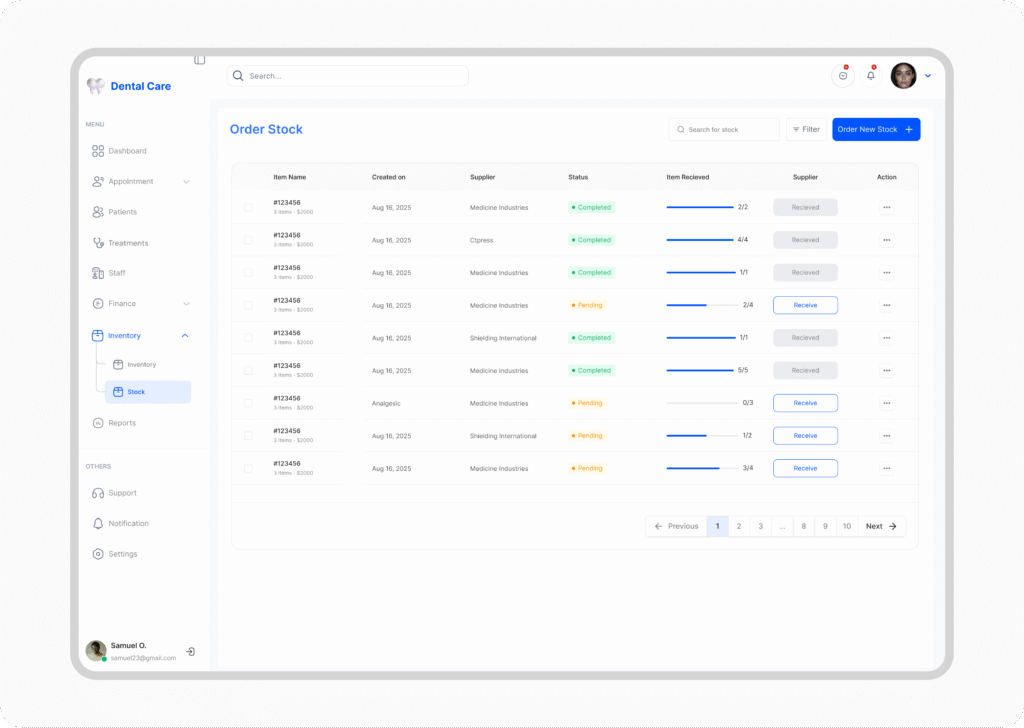Open the chat messages icon in header
Viewport: 1024px width, 728px height.
(x=843, y=76)
